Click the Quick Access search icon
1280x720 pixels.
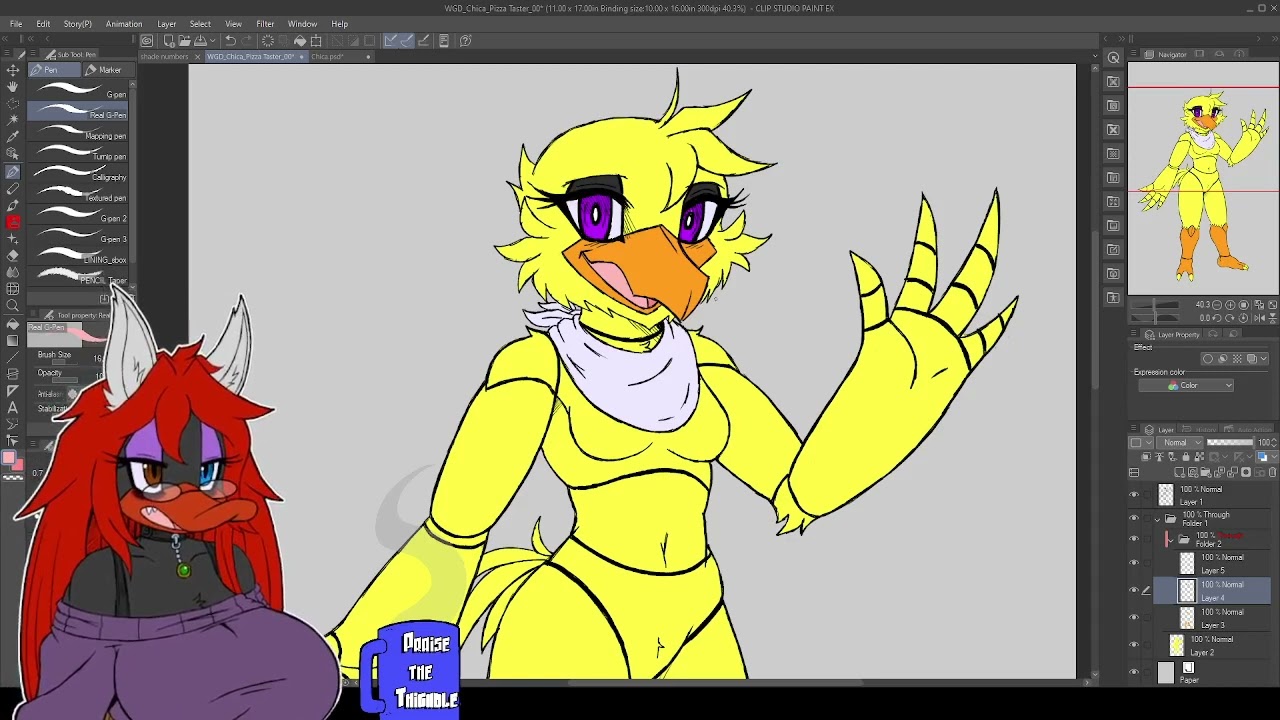1113,57
